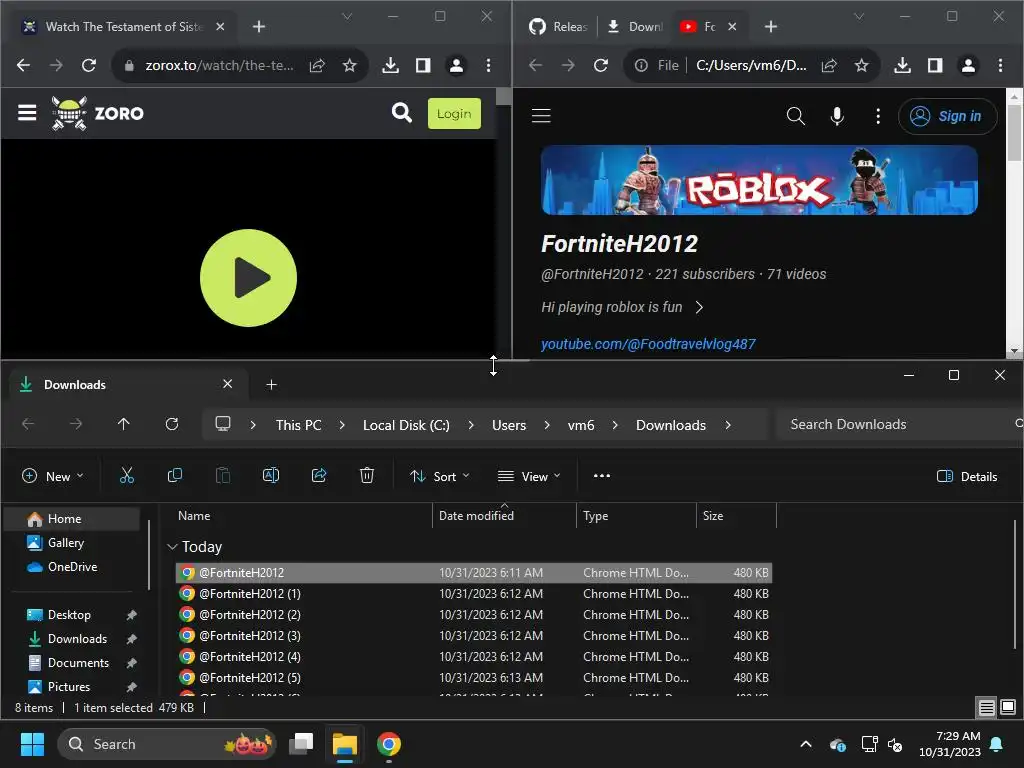Click the Rename icon in Explorer toolbar
Viewport: 1024px width, 768px height.
click(271, 475)
